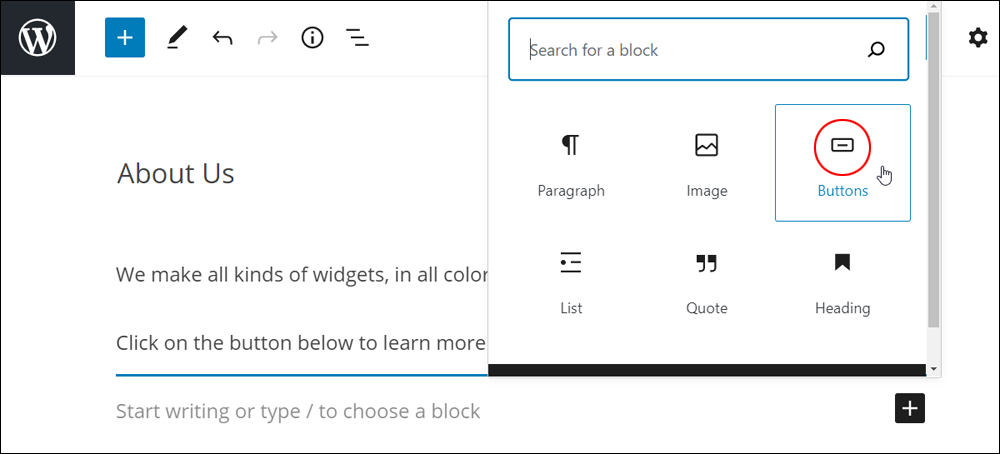The image size is (1000, 454).
Task: Insert a Paragraph block
Action: (x=571, y=163)
